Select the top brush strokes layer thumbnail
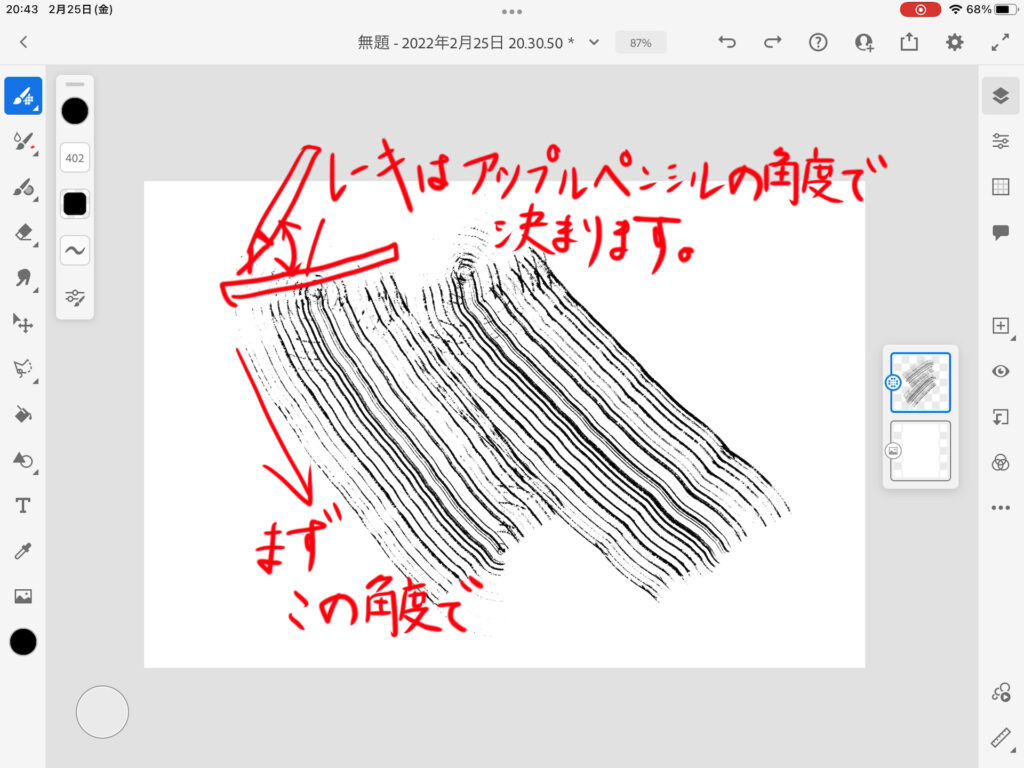This screenshot has height=768, width=1024. pos(920,382)
